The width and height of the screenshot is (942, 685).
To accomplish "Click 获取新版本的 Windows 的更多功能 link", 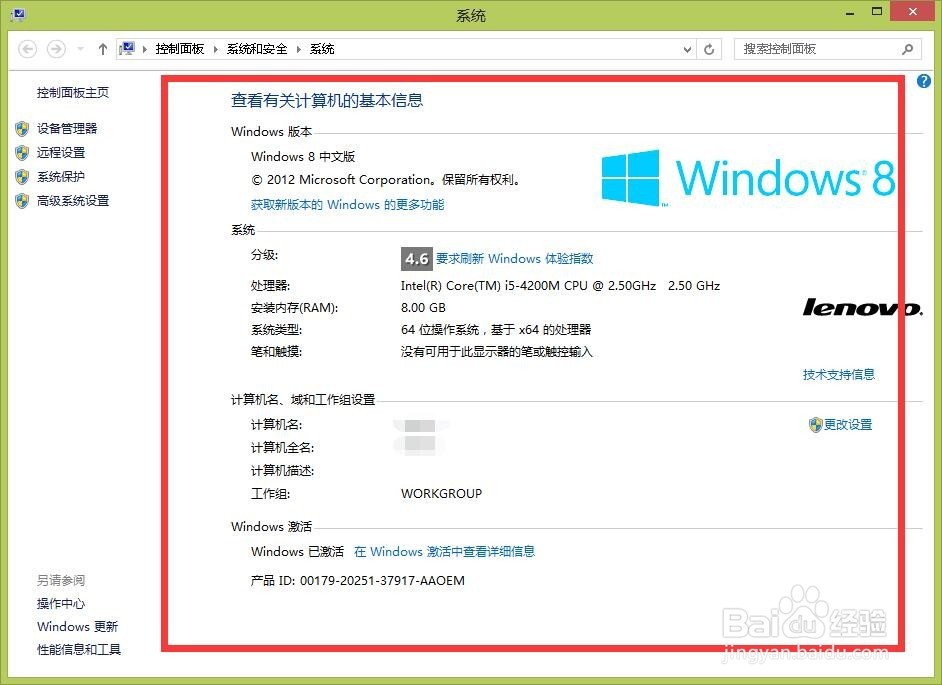I will tap(347, 204).
